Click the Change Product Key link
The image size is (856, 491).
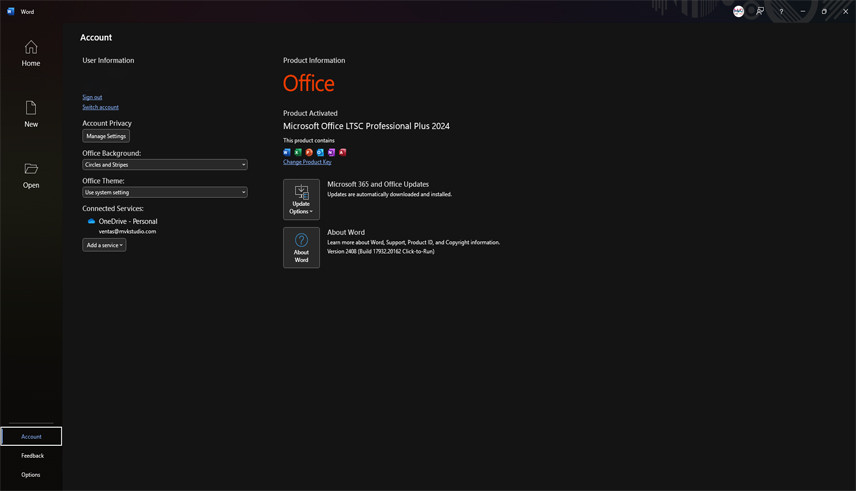pos(307,162)
